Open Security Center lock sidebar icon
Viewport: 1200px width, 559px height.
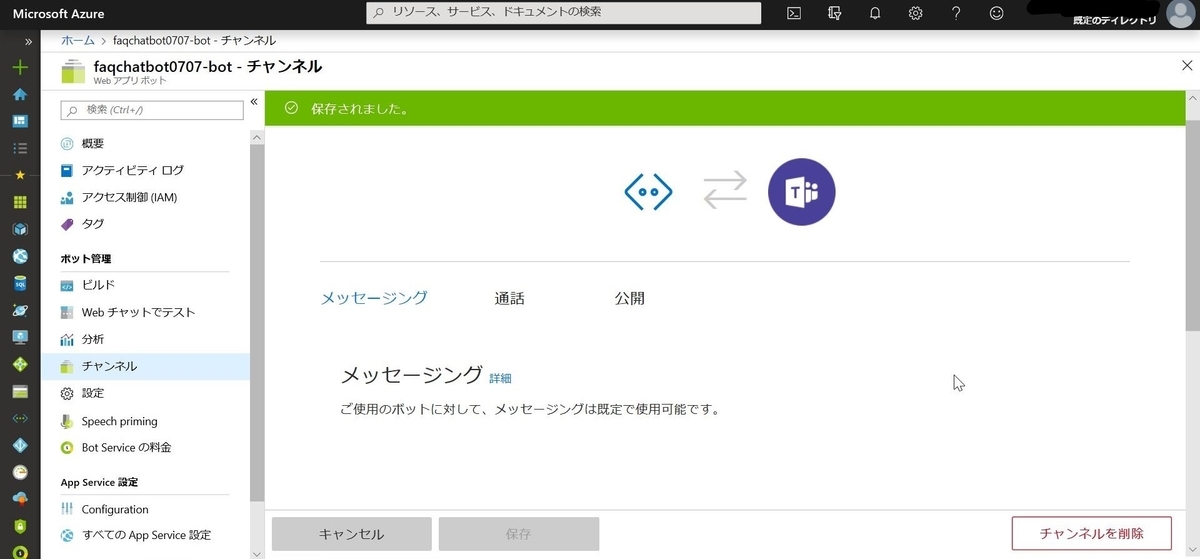[x=20, y=526]
